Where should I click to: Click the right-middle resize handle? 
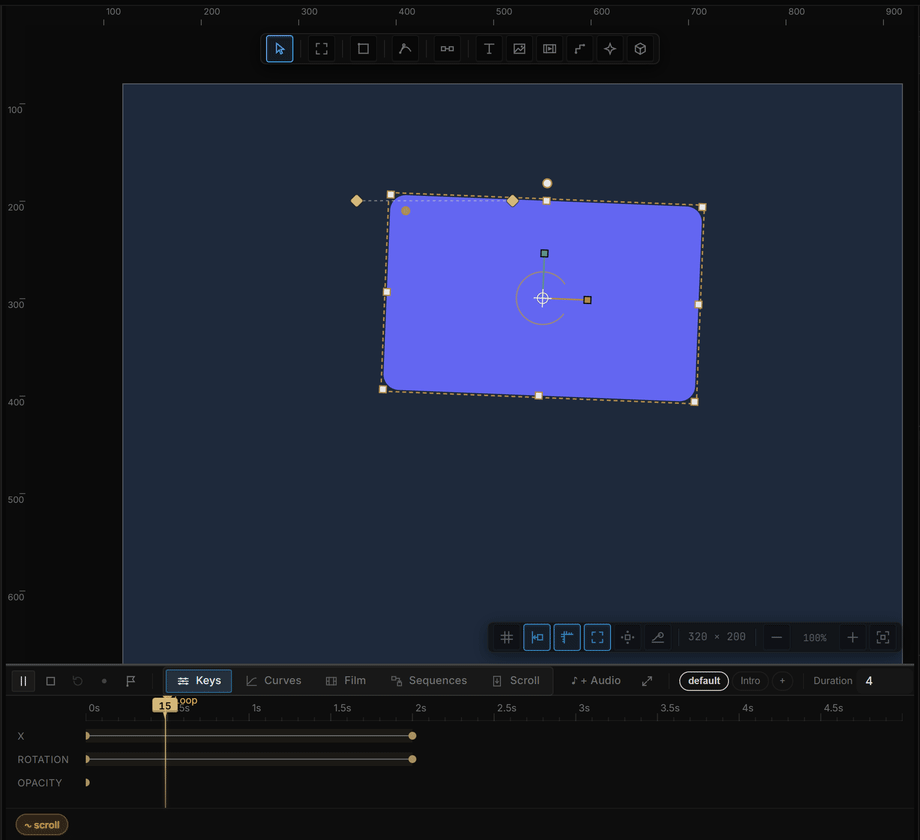[698, 304]
